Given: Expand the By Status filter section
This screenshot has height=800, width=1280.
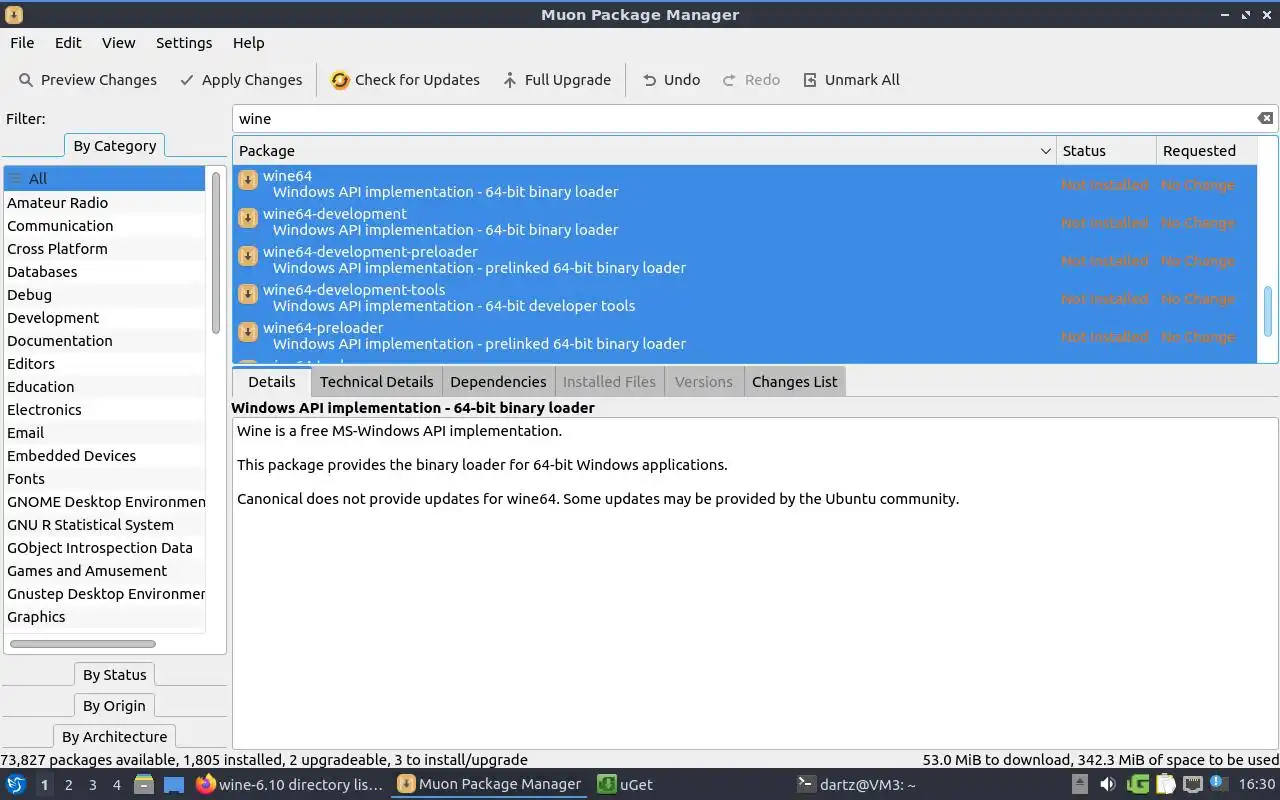Looking at the screenshot, I should point(115,675).
